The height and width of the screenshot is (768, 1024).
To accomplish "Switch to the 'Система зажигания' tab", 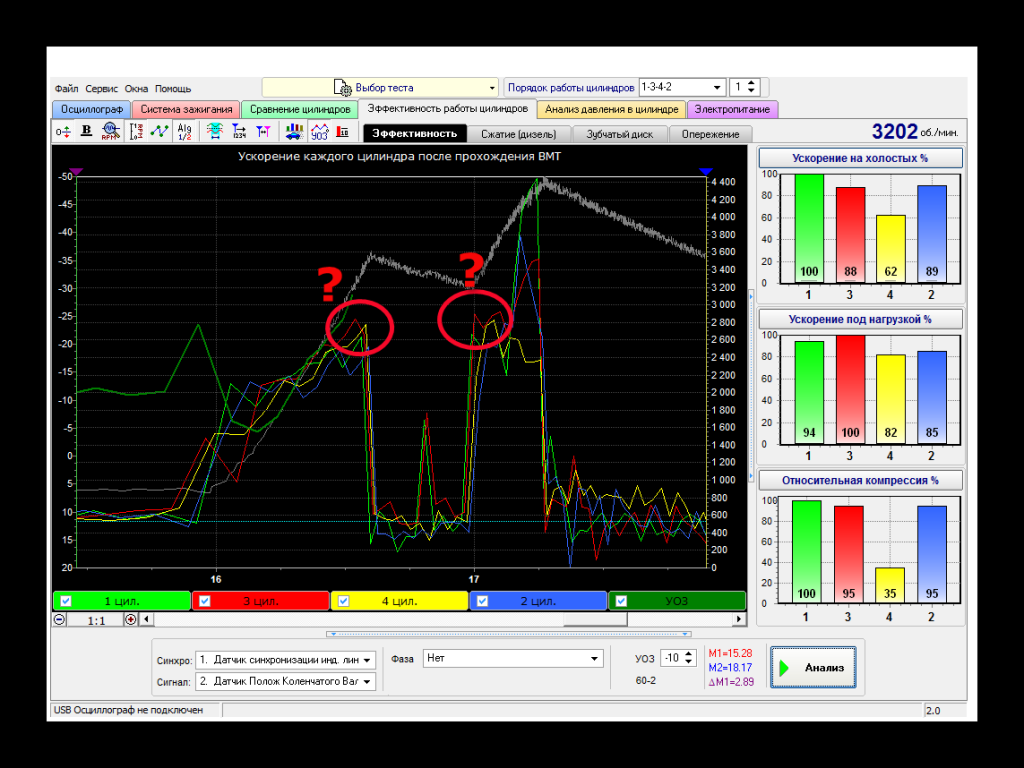I will coord(186,109).
